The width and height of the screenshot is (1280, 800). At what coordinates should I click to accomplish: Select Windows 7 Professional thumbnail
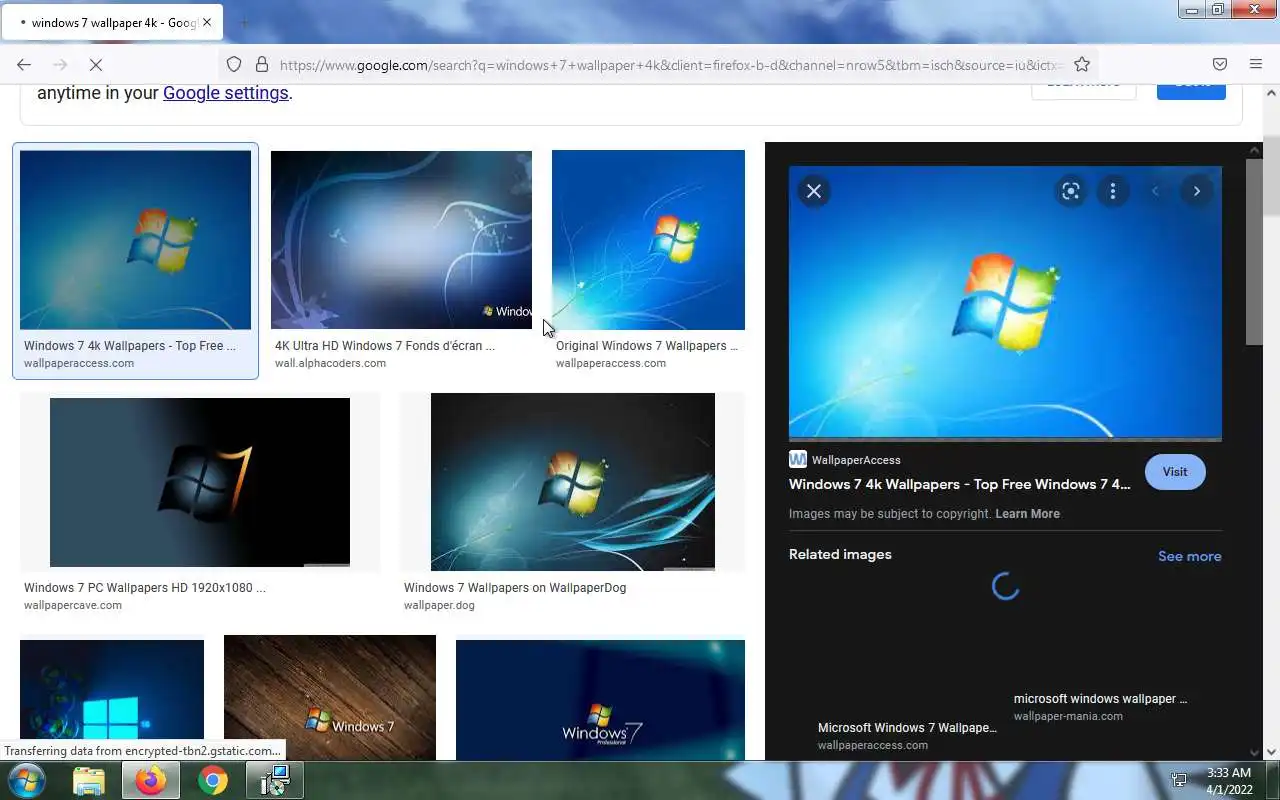tap(600, 700)
